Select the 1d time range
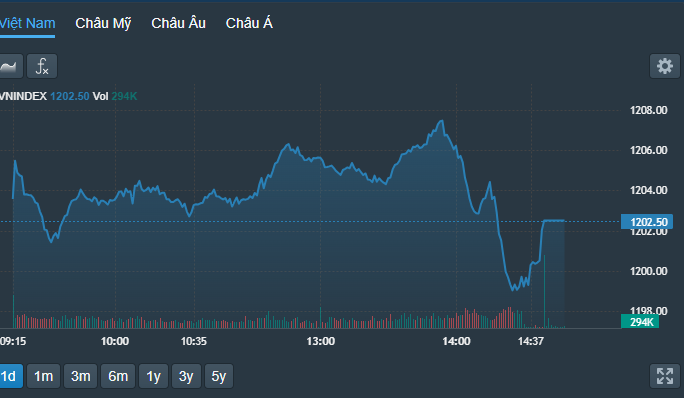Viewport: 684px width, 398px height. click(10, 376)
